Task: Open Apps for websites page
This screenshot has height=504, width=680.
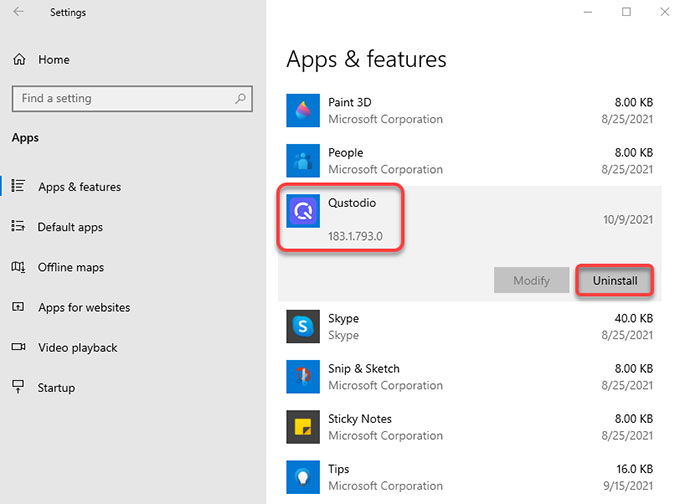Action: 84,308
